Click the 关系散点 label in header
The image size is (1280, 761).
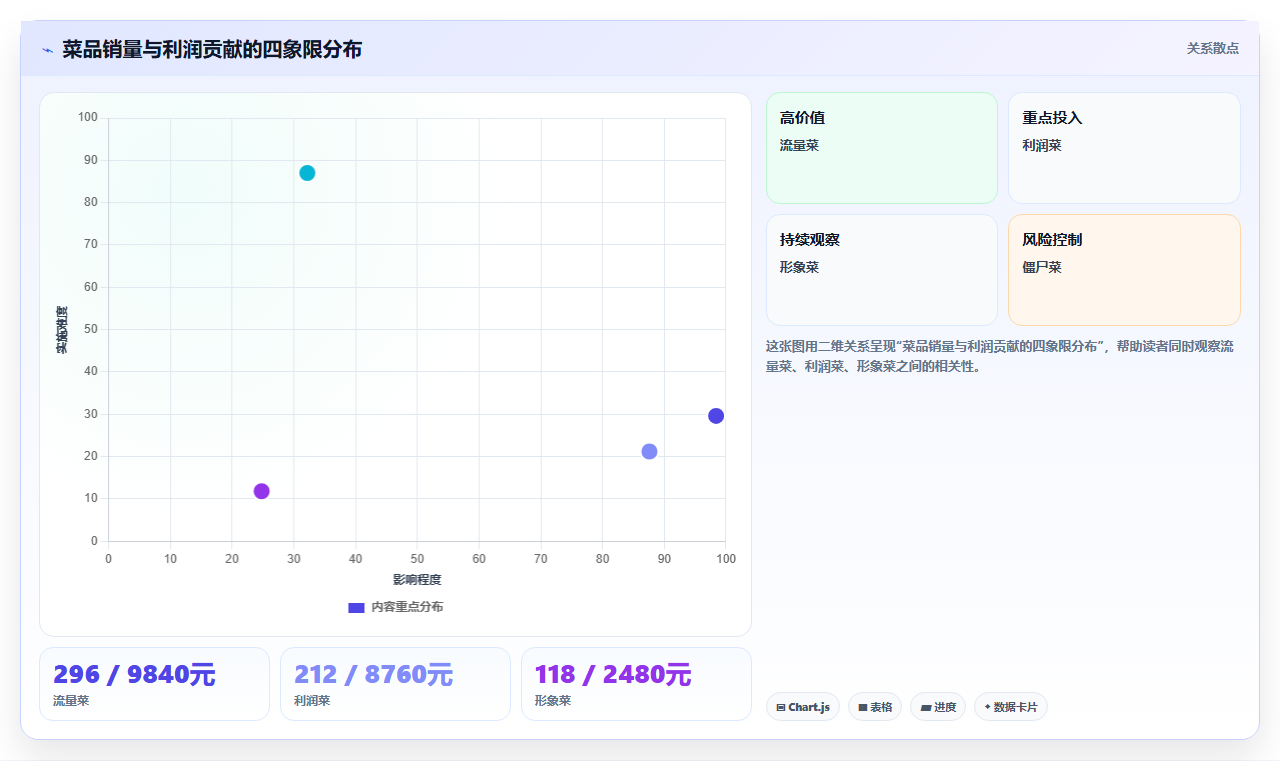click(x=1213, y=48)
